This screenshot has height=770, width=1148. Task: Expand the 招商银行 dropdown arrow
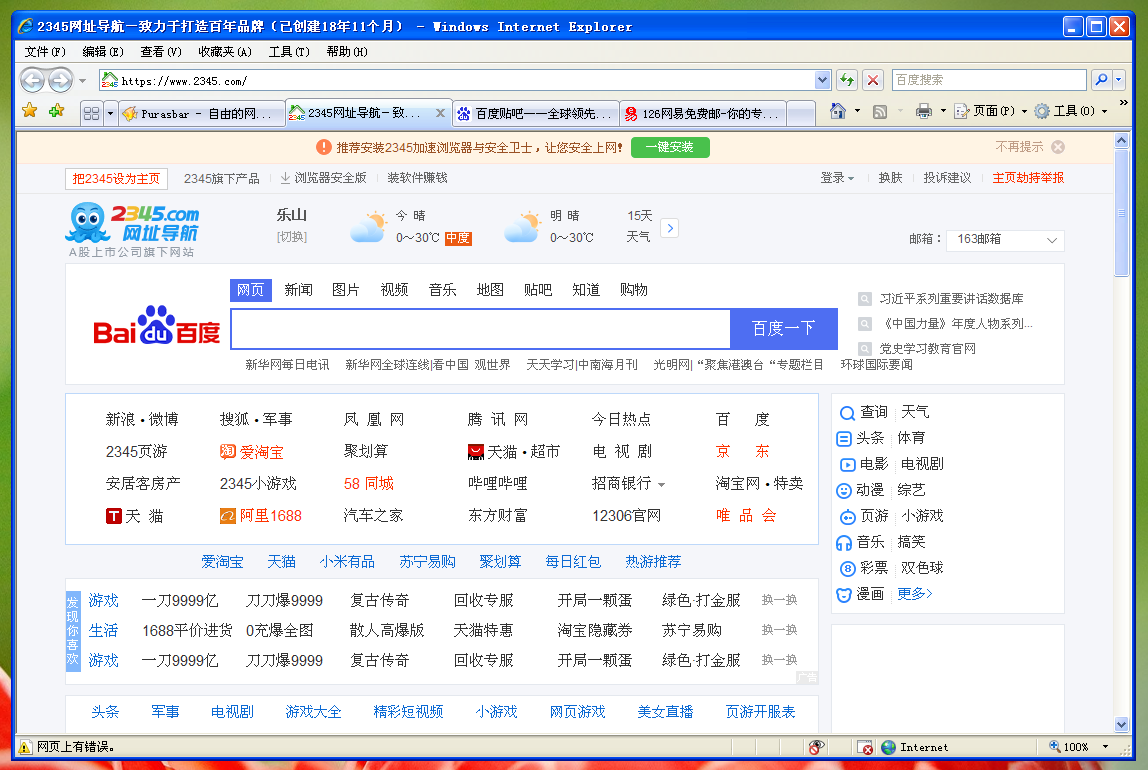[661, 485]
